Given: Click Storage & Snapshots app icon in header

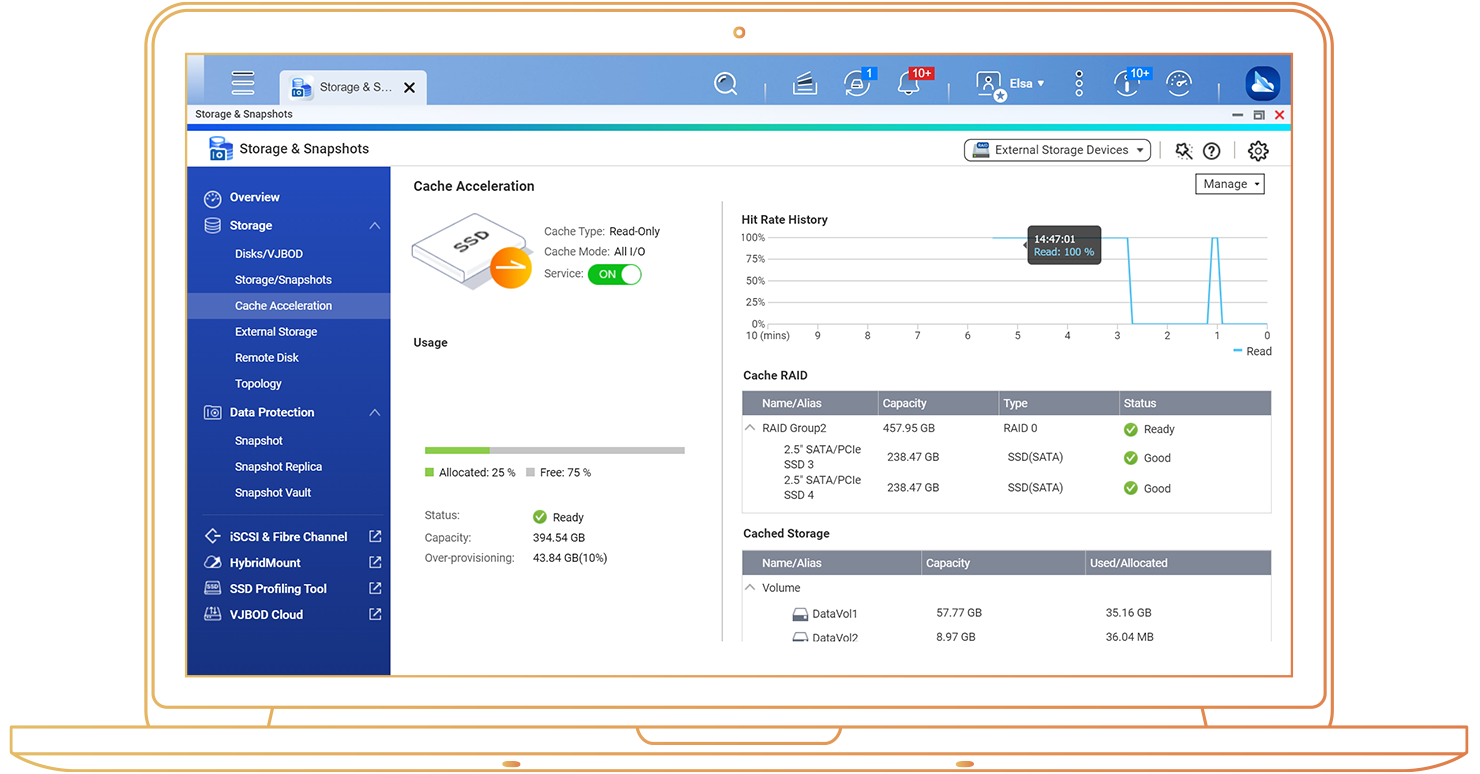Looking at the screenshot, I should (x=220, y=149).
